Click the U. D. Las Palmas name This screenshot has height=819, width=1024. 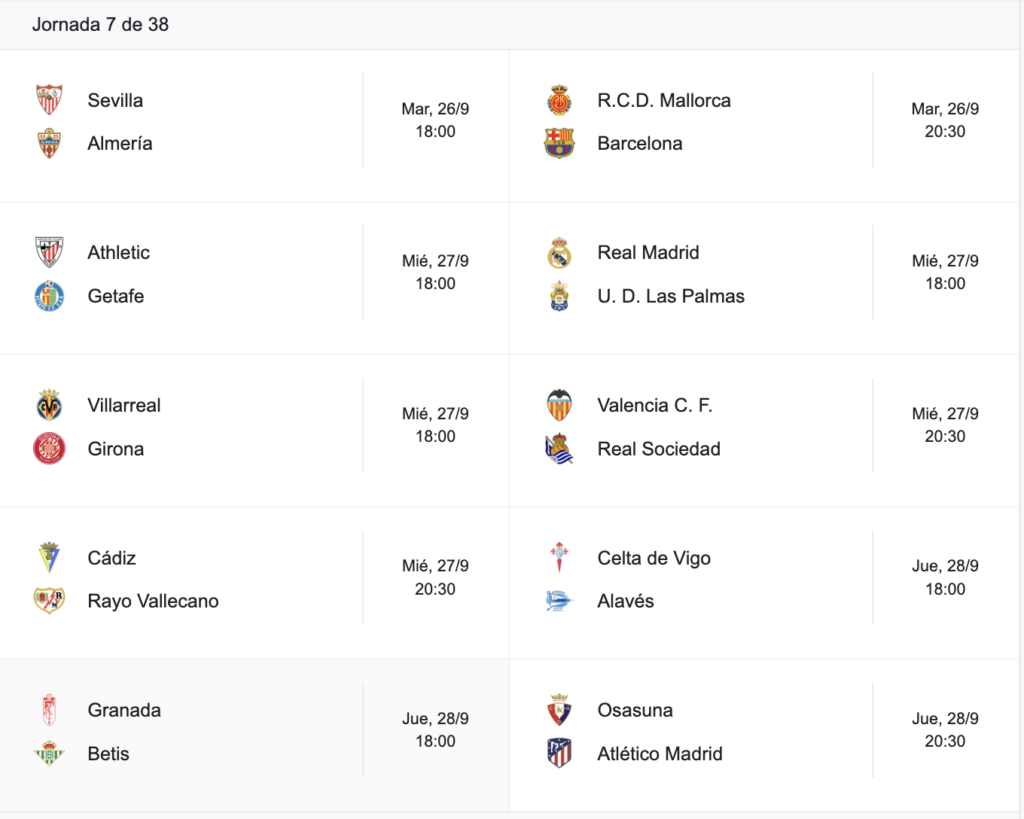671,297
